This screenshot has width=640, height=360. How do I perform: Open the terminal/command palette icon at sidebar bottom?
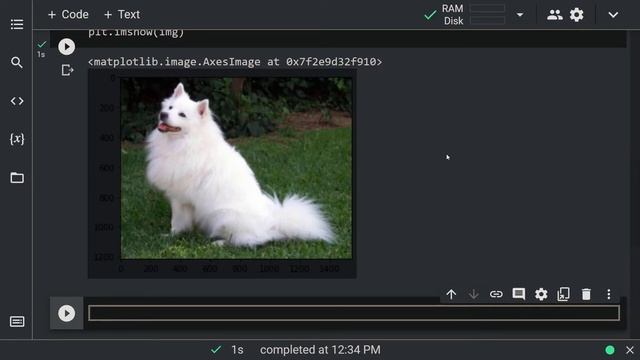click(x=17, y=322)
